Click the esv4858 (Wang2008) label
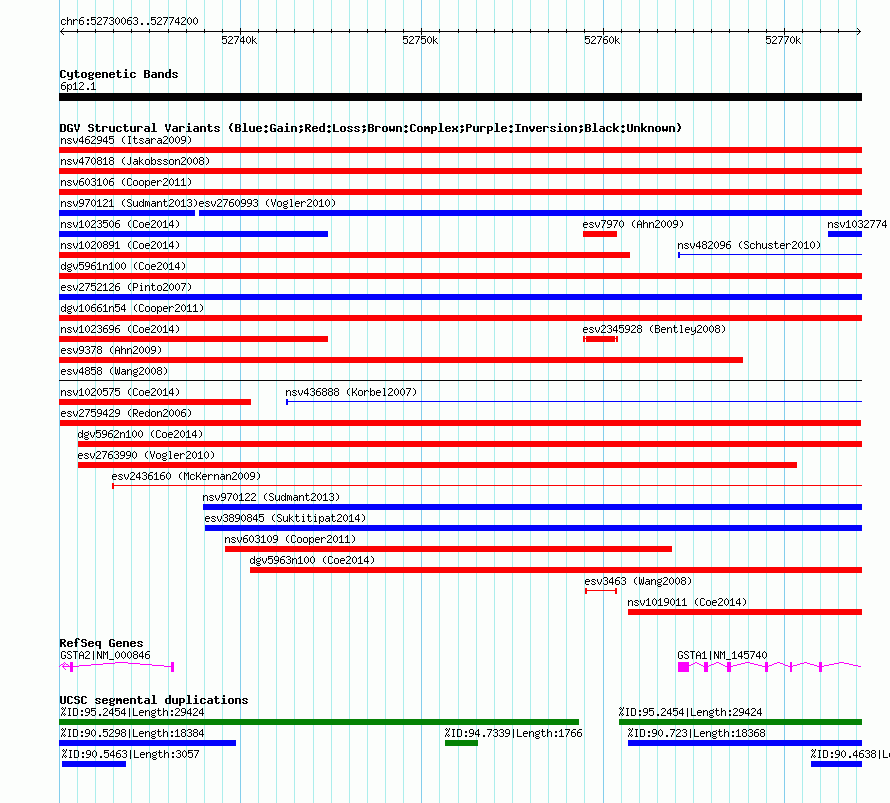 (x=114, y=371)
